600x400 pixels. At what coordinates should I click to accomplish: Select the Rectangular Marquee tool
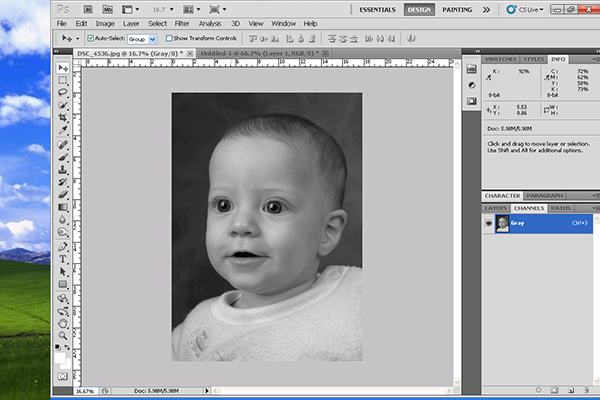(x=62, y=80)
